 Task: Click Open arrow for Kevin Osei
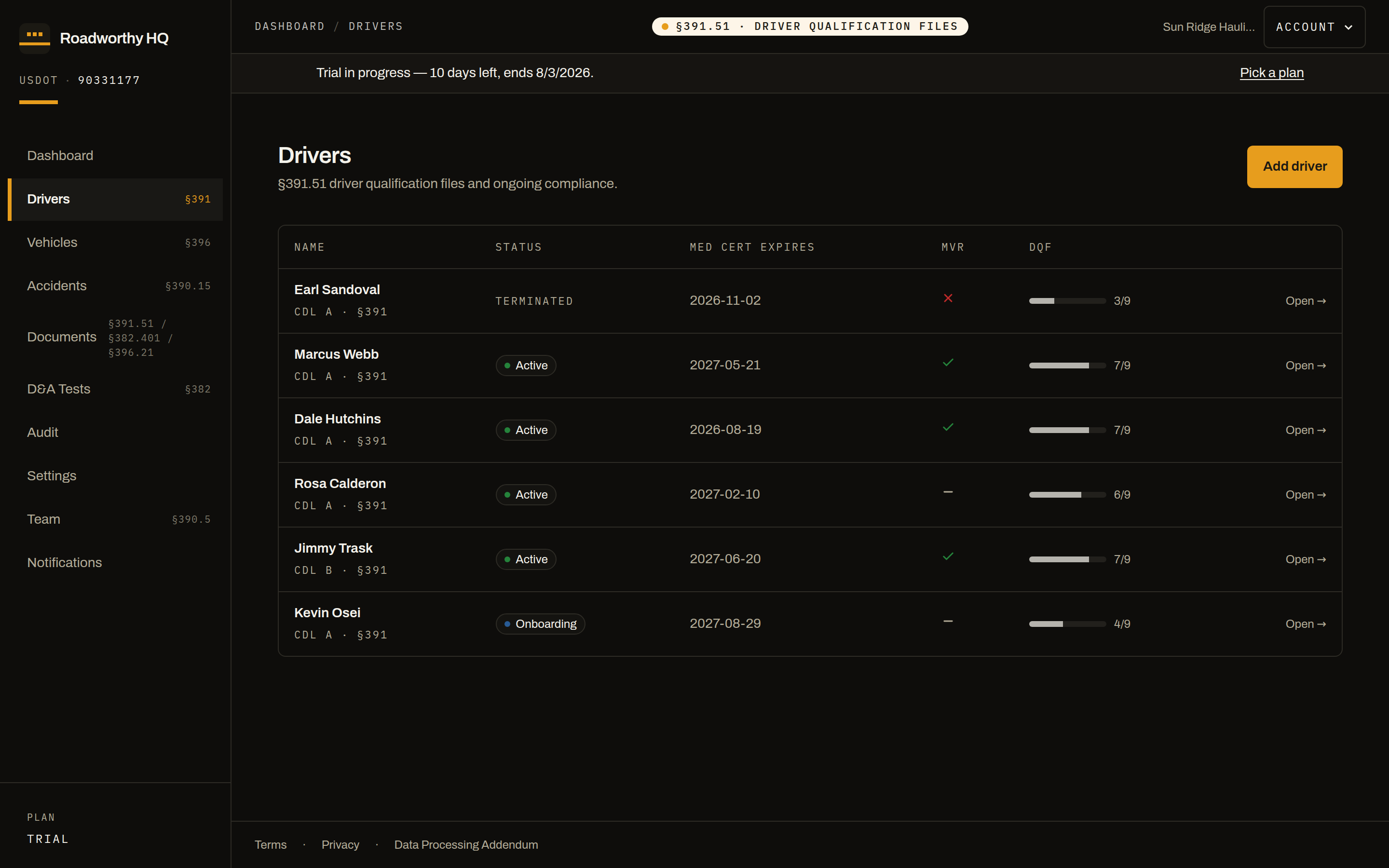1305,624
